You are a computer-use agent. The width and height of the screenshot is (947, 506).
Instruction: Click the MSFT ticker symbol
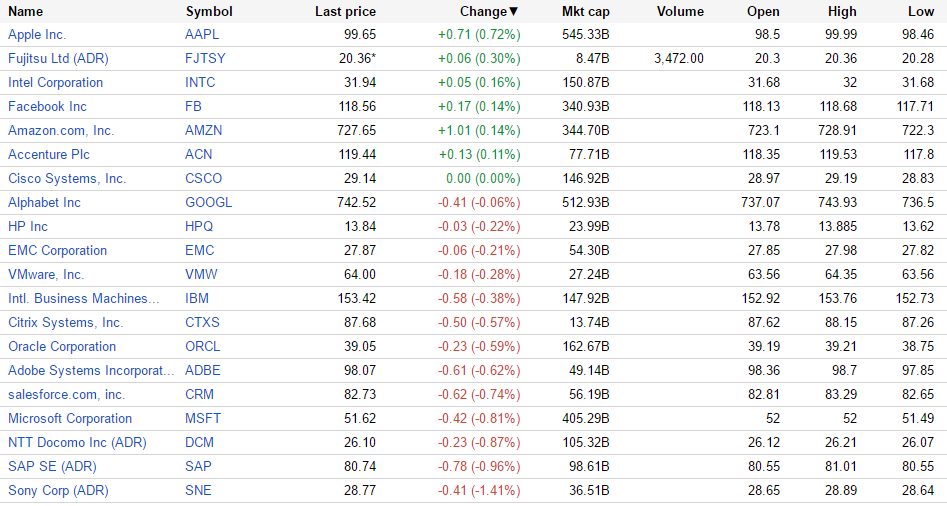204,419
